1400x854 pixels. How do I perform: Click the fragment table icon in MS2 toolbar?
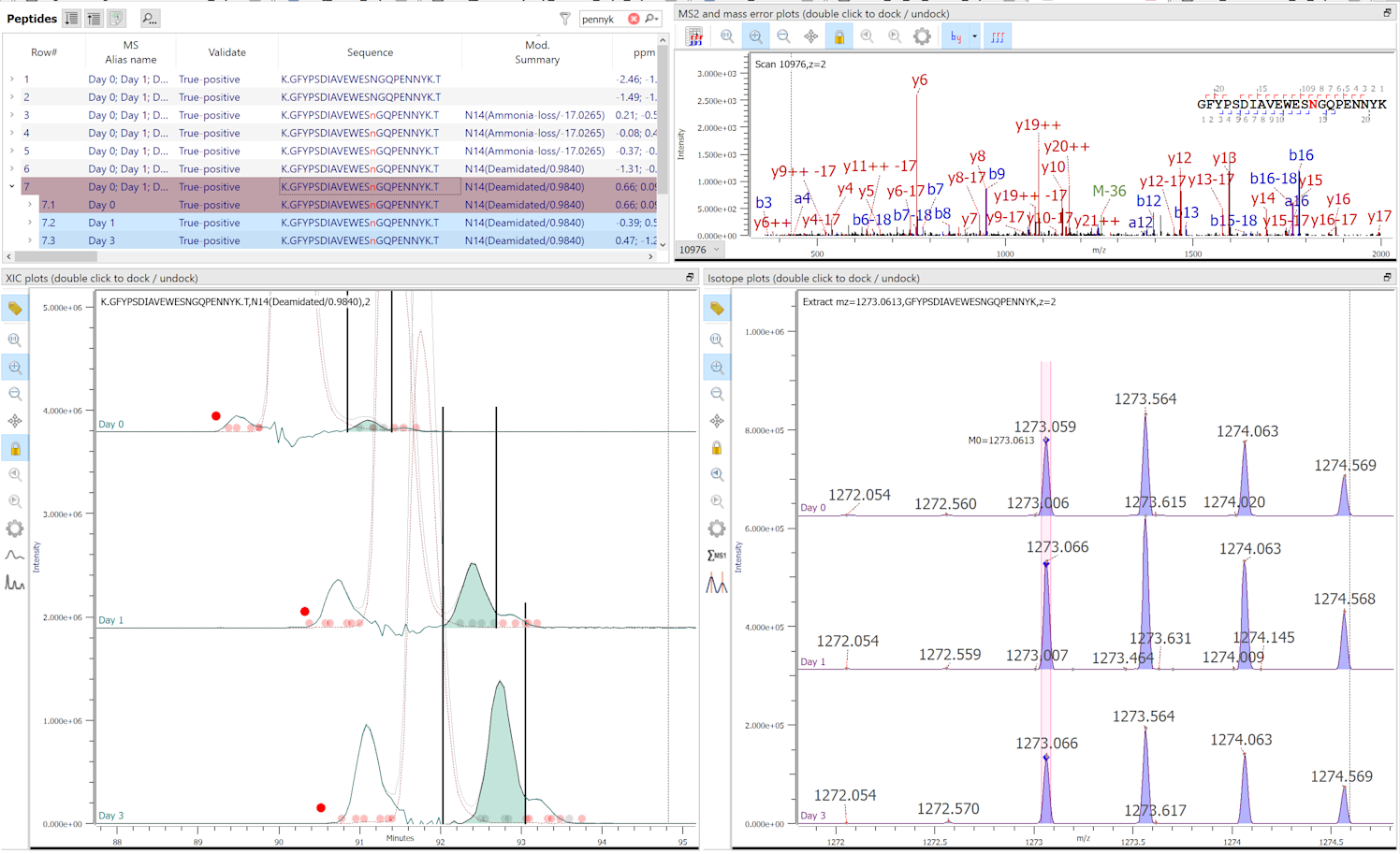[694, 36]
